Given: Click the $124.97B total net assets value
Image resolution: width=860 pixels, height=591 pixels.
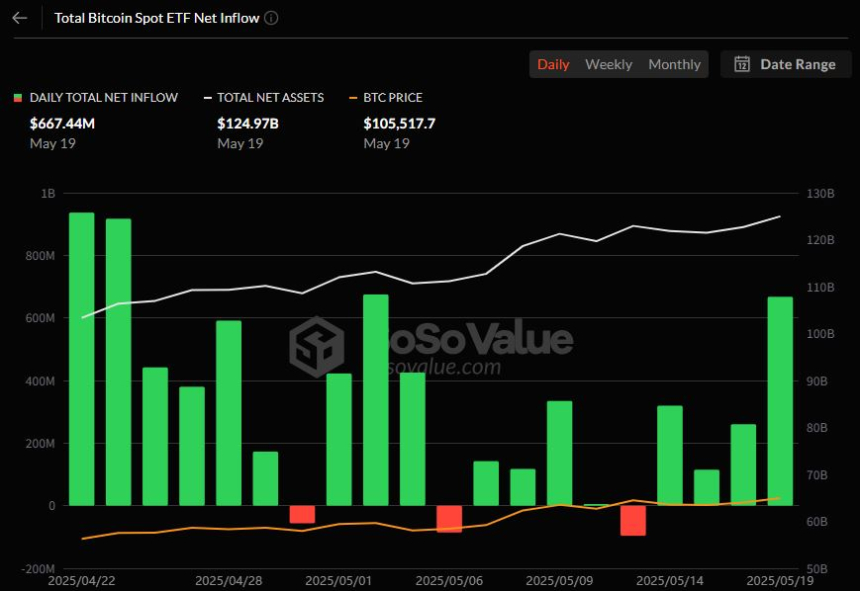Looking at the screenshot, I should point(247,124).
